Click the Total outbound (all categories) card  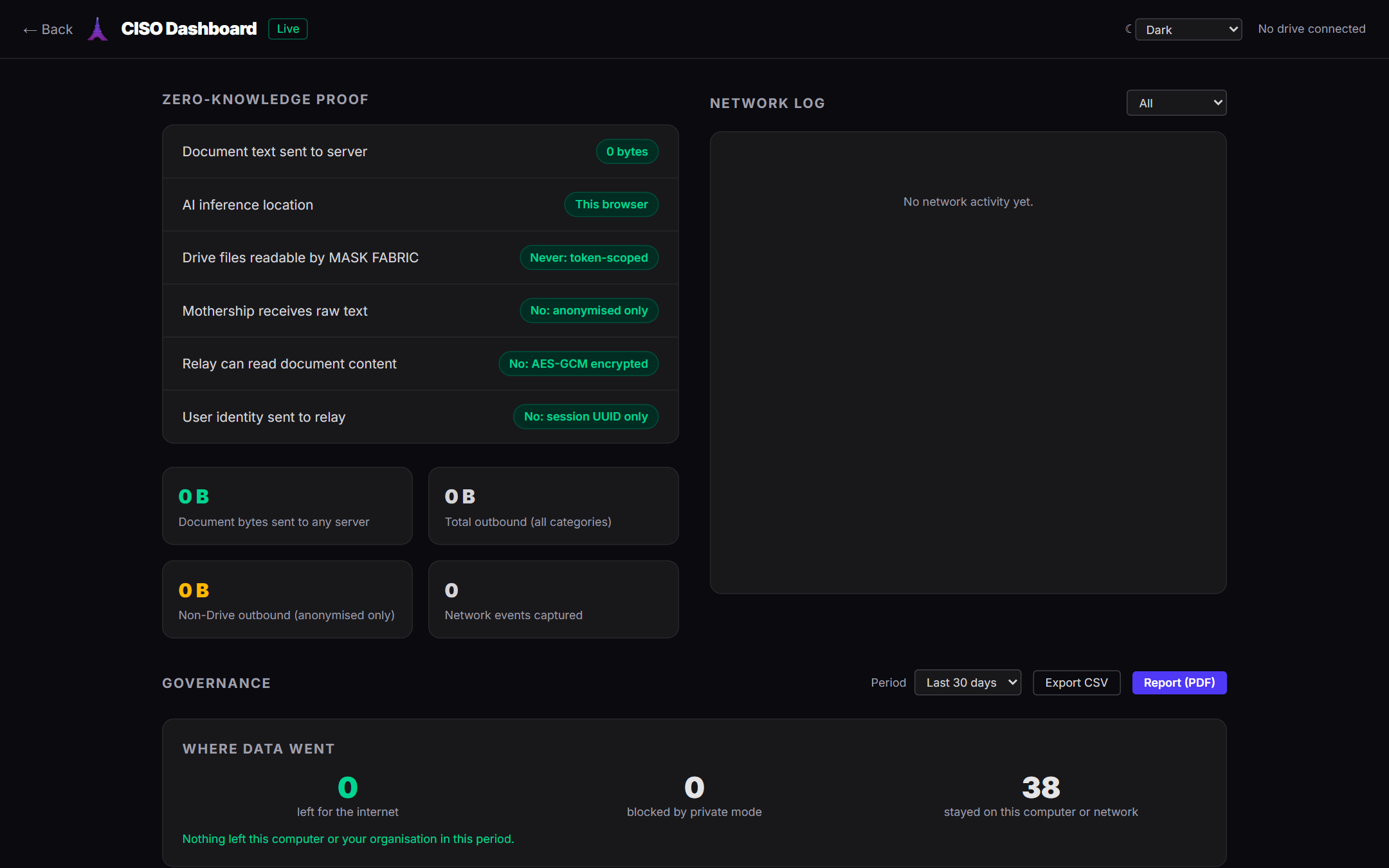(x=554, y=506)
